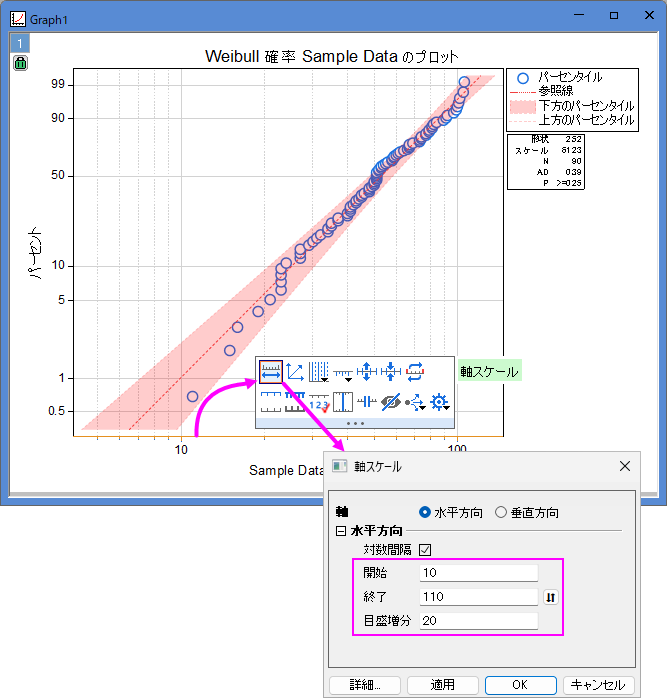Close the 軸スケール dialog
Image resolution: width=667 pixels, height=698 pixels.
(625, 466)
